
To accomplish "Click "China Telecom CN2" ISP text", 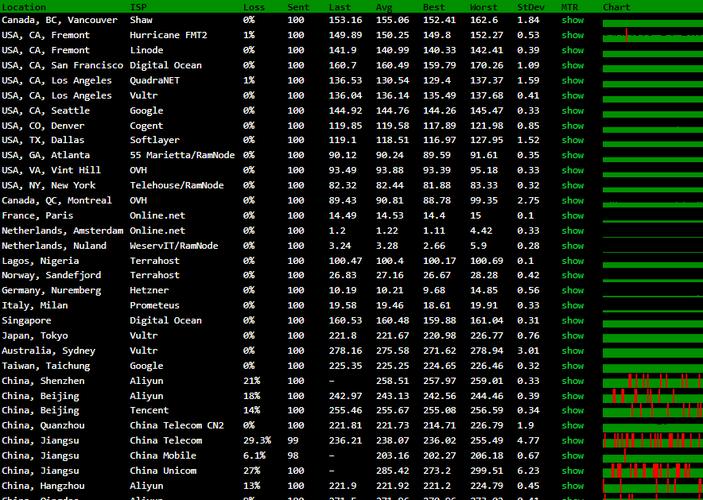I will (177, 426).
